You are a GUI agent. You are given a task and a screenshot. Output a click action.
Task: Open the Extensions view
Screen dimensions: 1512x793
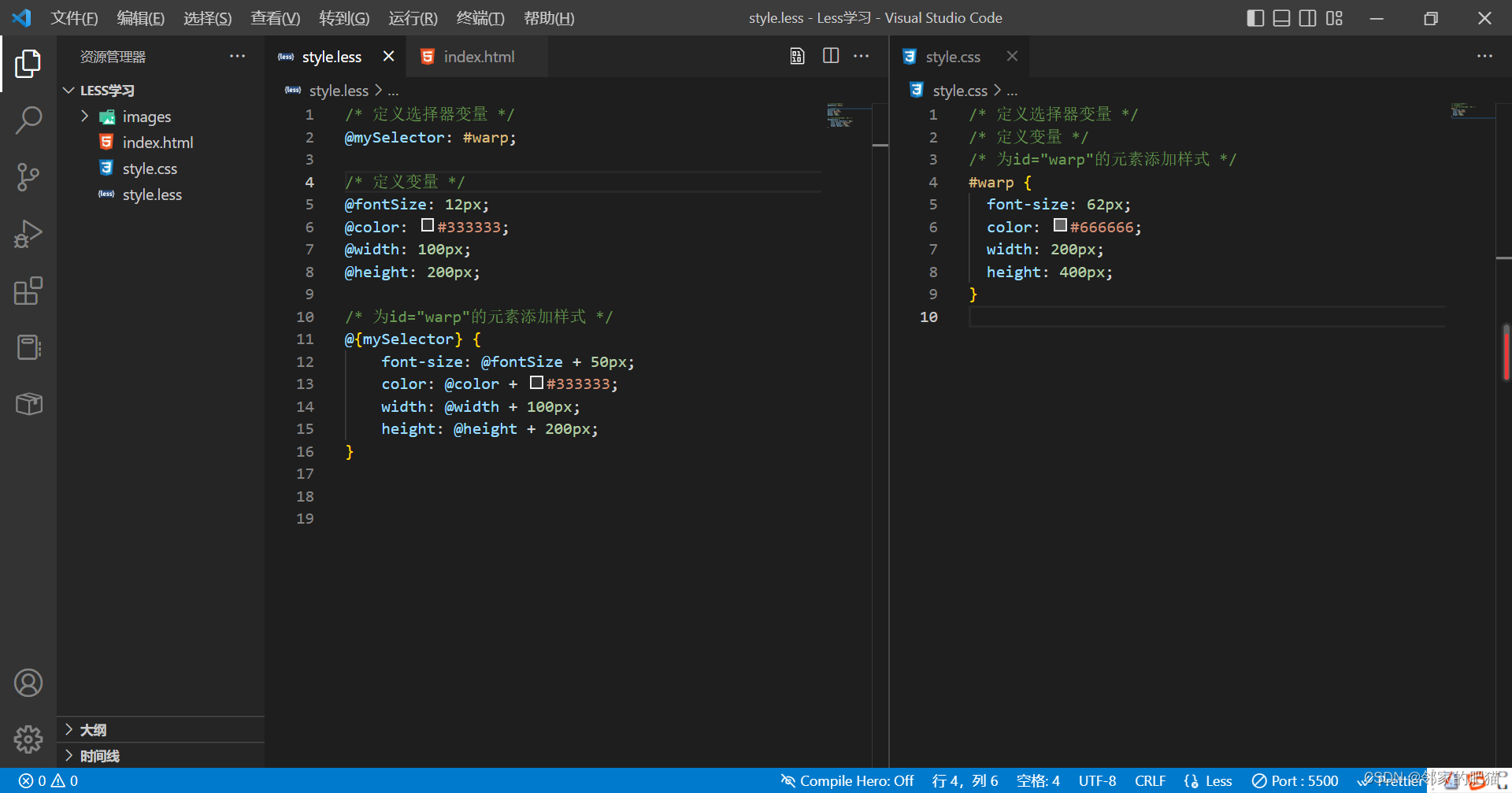click(28, 291)
